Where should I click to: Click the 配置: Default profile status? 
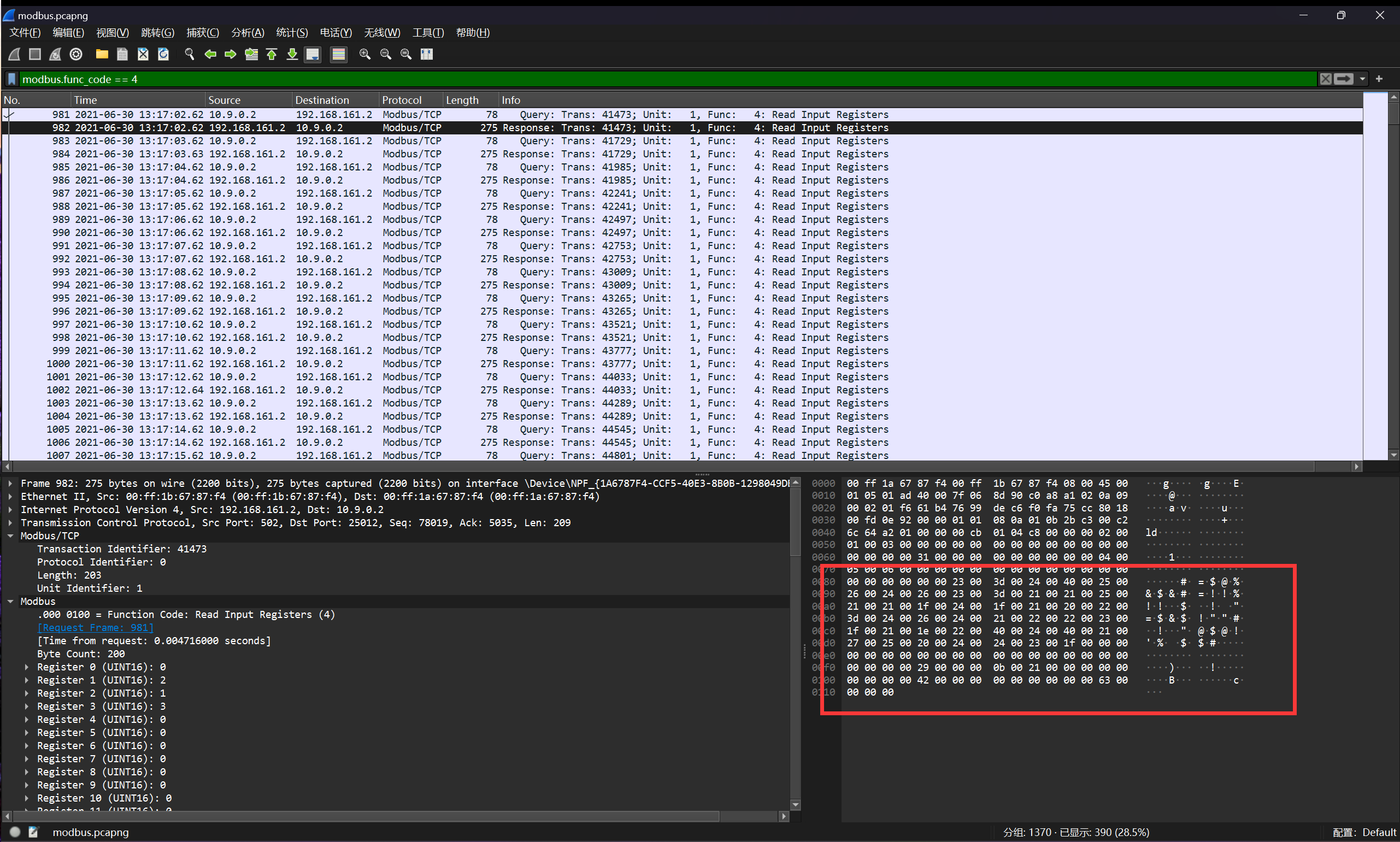click(x=1364, y=832)
